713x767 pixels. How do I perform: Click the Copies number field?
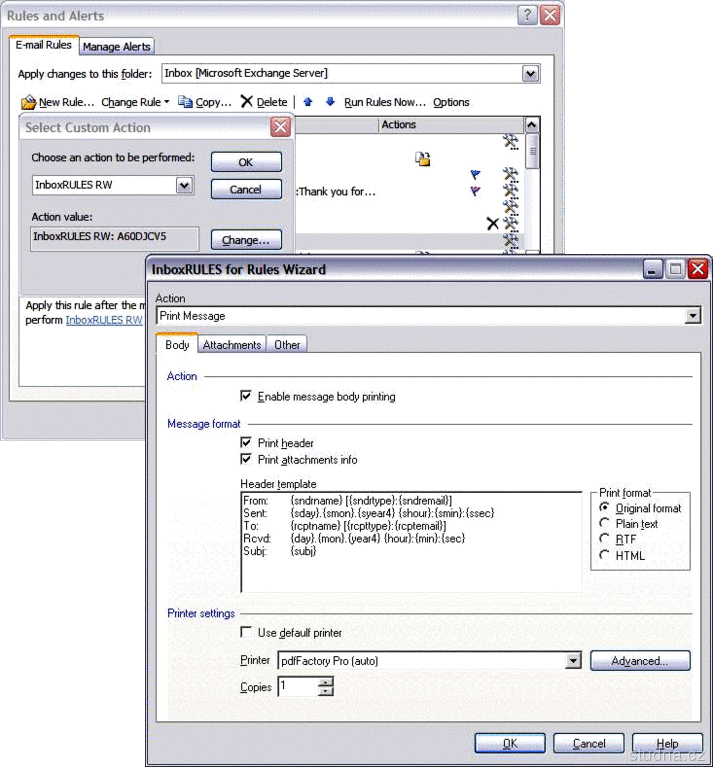[x=298, y=686]
